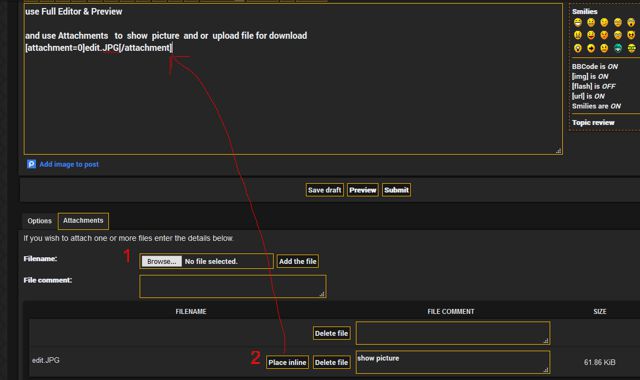The width and height of the screenshot is (640, 380).
Task: Select the Attachments tab
Action: 83,220
